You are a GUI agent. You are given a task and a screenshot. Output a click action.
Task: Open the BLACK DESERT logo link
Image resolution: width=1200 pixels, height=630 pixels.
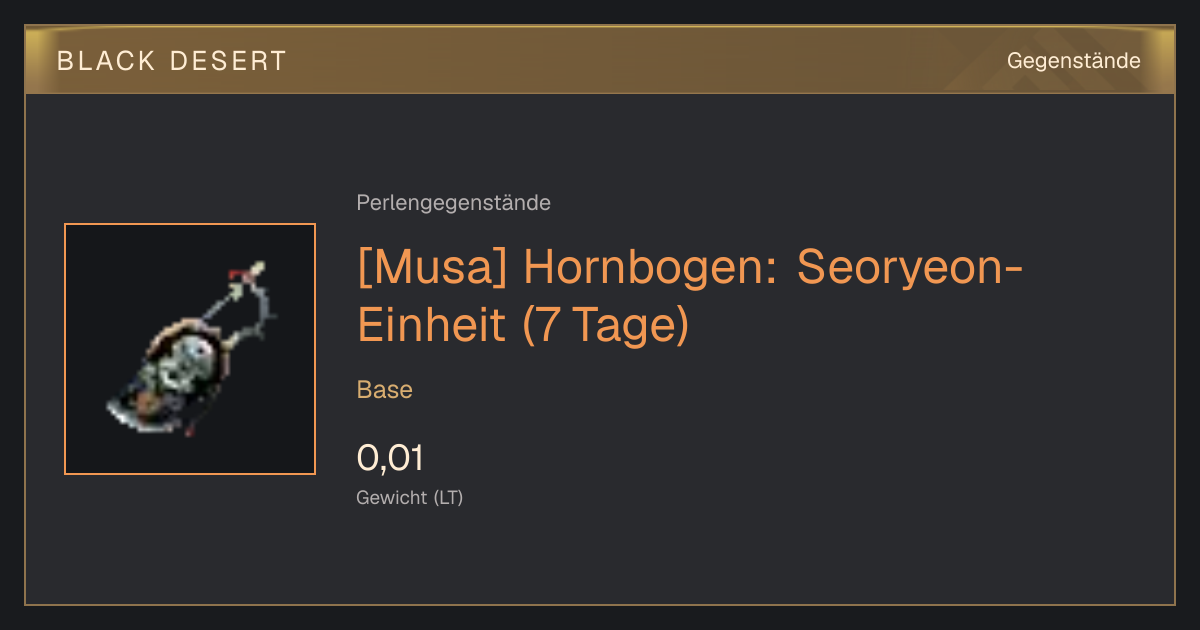pos(172,61)
